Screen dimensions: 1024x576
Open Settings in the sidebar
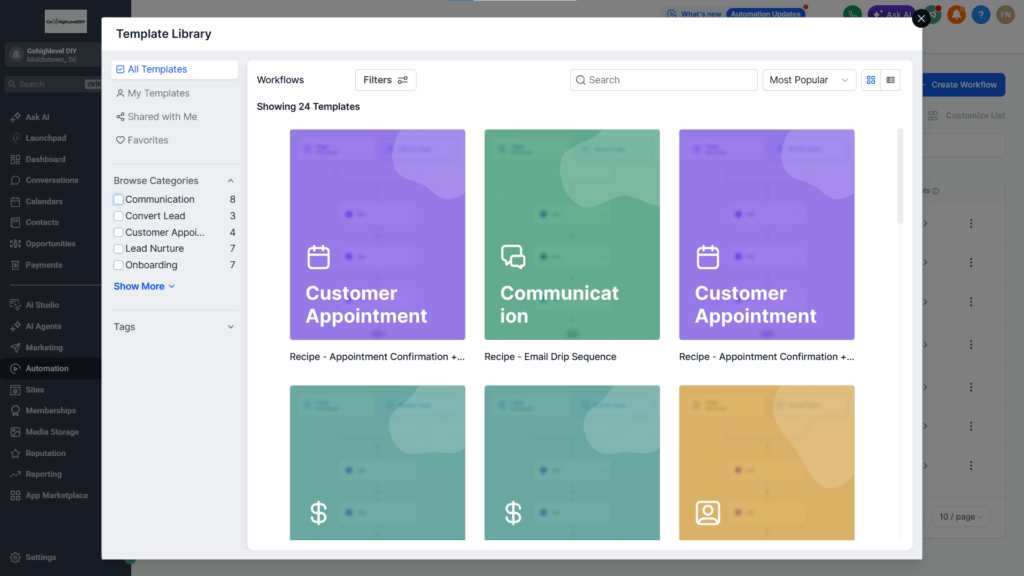click(x=40, y=557)
